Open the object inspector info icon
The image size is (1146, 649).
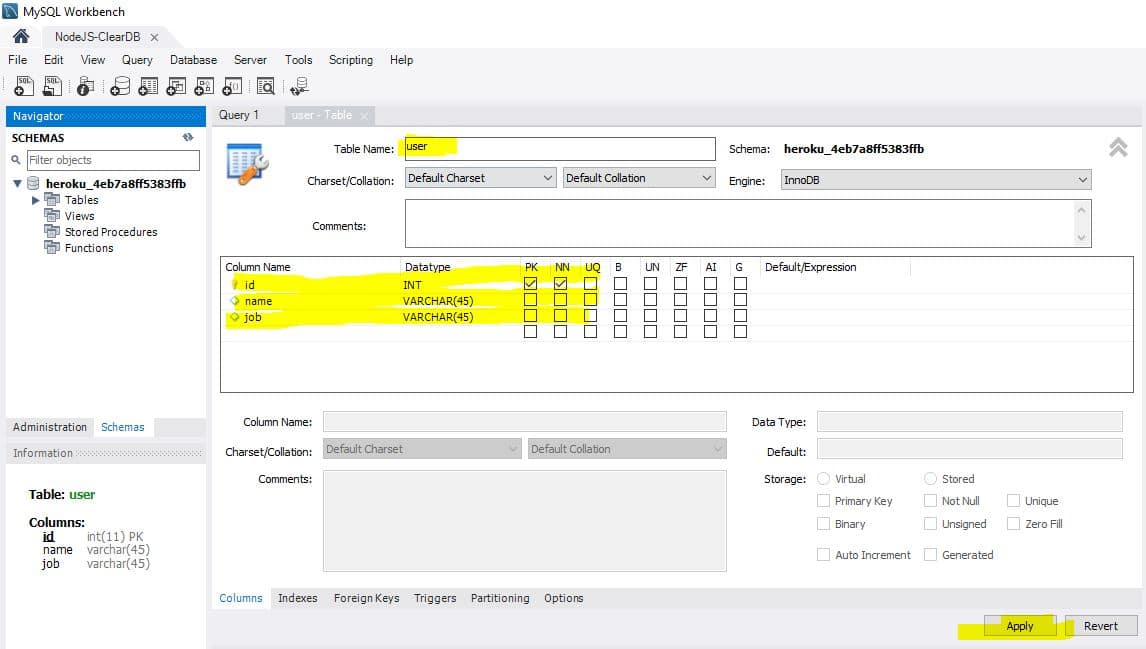tap(86, 87)
